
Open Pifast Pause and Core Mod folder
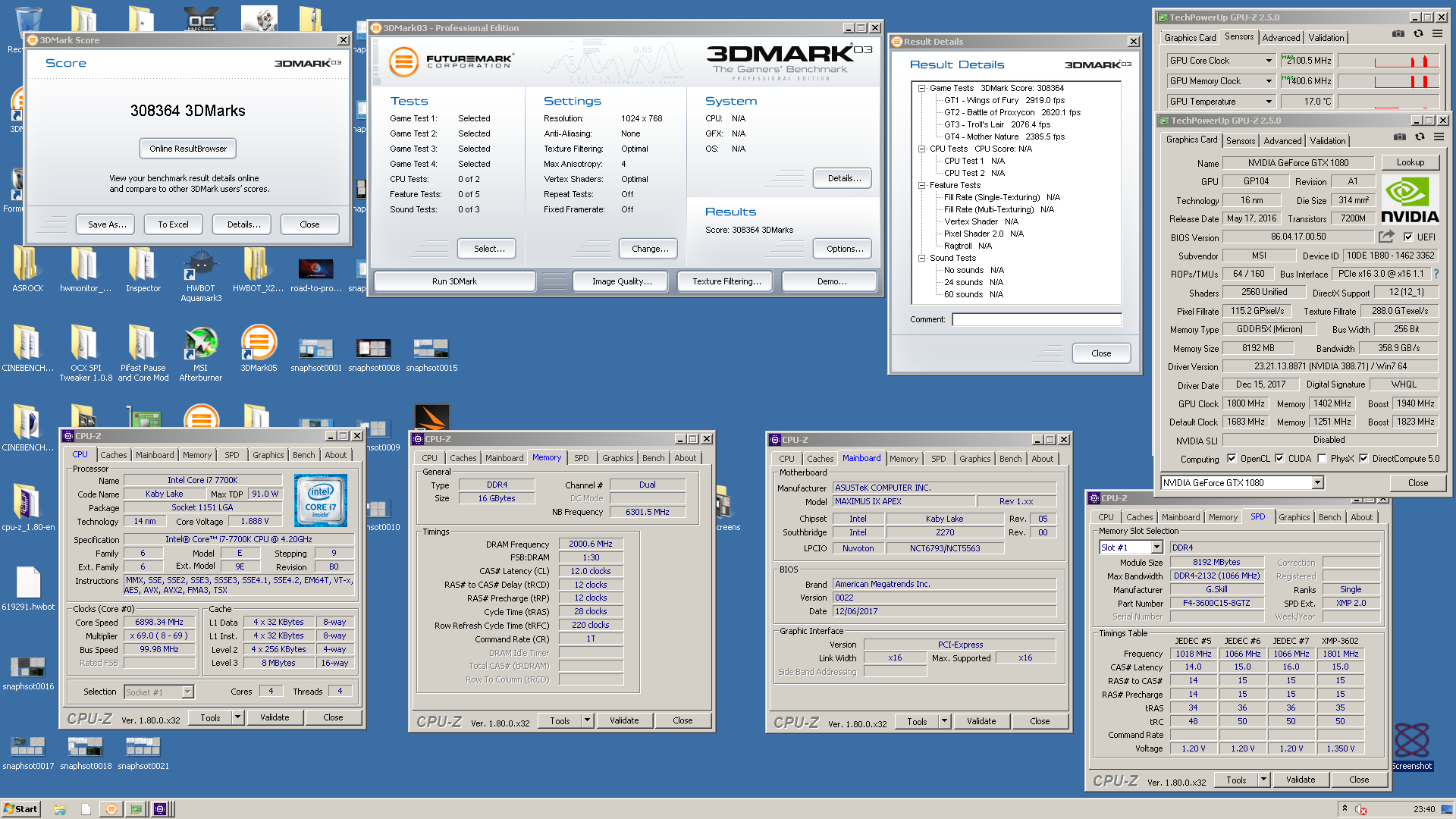click(x=143, y=354)
